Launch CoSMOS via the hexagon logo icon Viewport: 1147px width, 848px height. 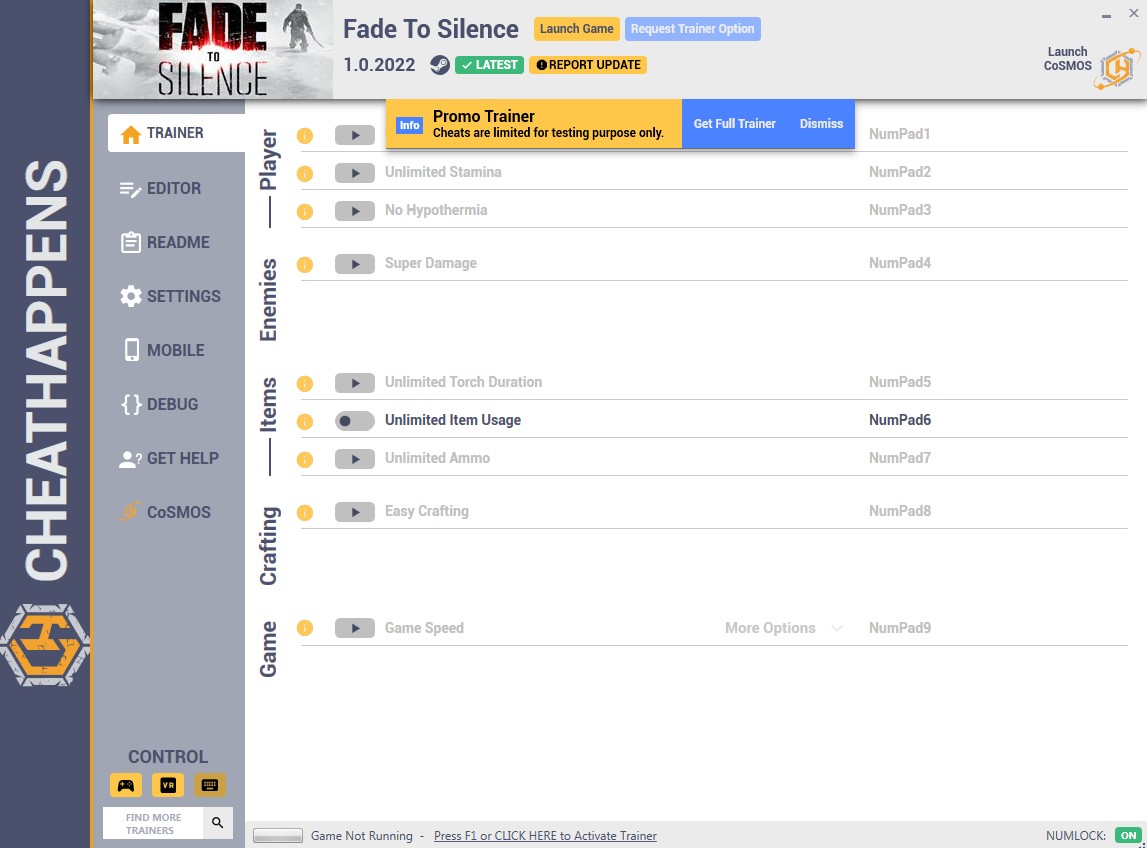click(1118, 68)
